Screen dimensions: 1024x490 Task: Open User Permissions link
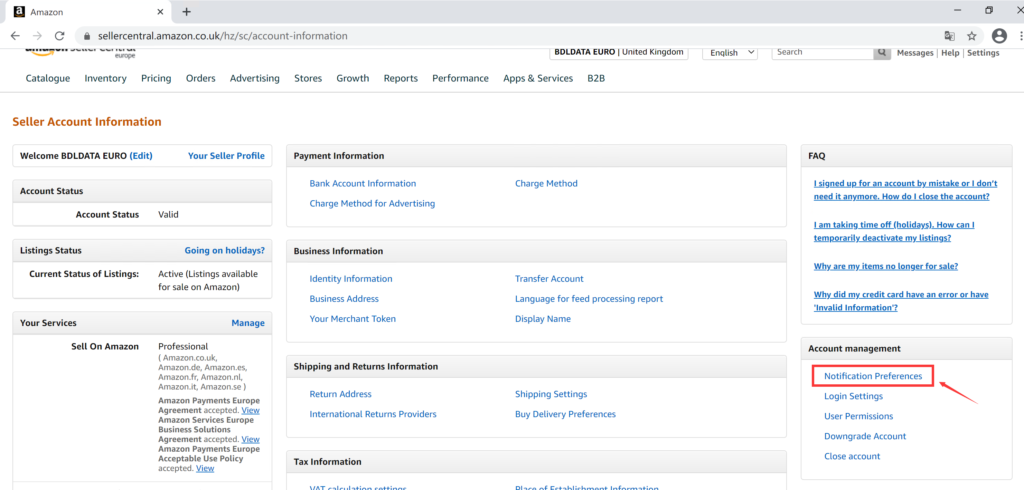point(859,416)
